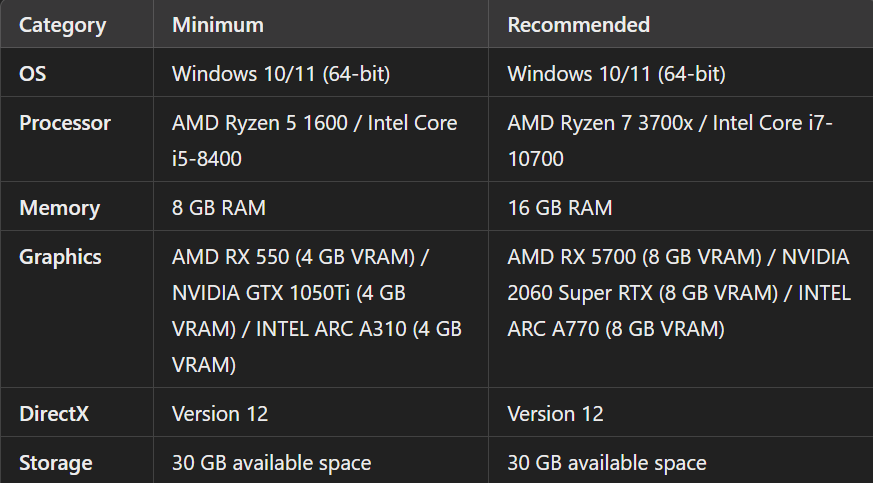Select the Memory row label
Viewport: 873px width, 483px height.
[x=59, y=208]
